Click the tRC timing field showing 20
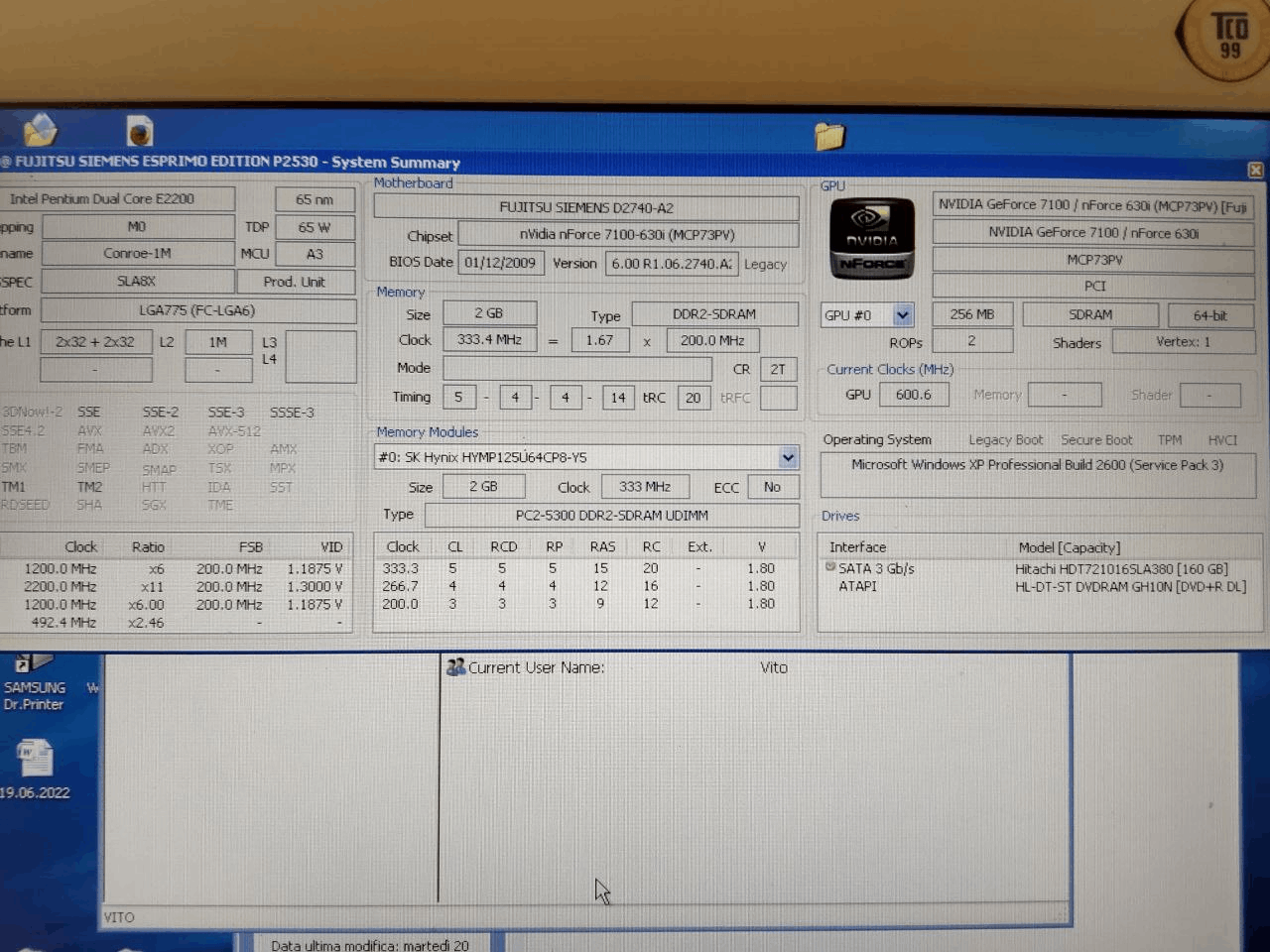The width and height of the screenshot is (1270, 952). click(693, 398)
